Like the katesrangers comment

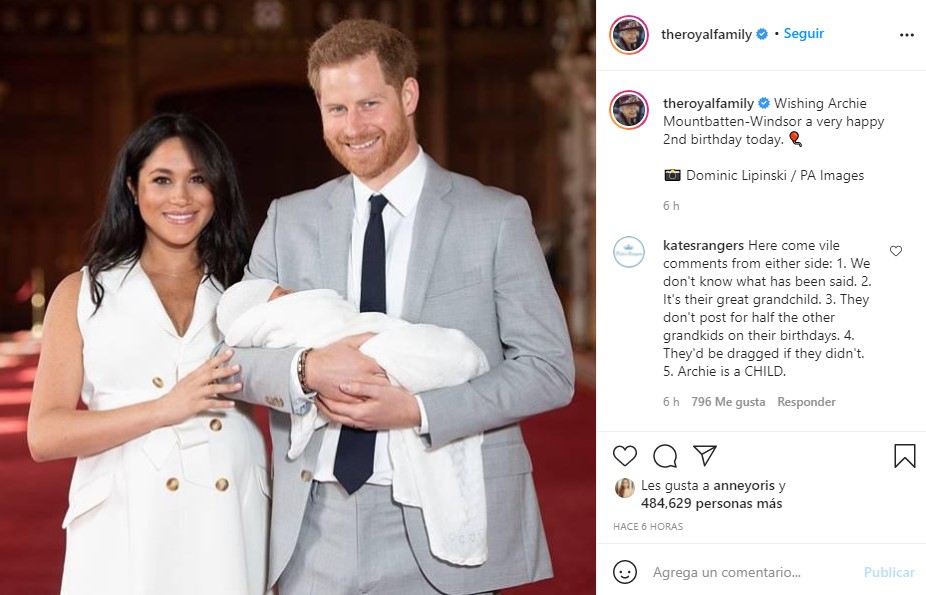click(x=896, y=251)
